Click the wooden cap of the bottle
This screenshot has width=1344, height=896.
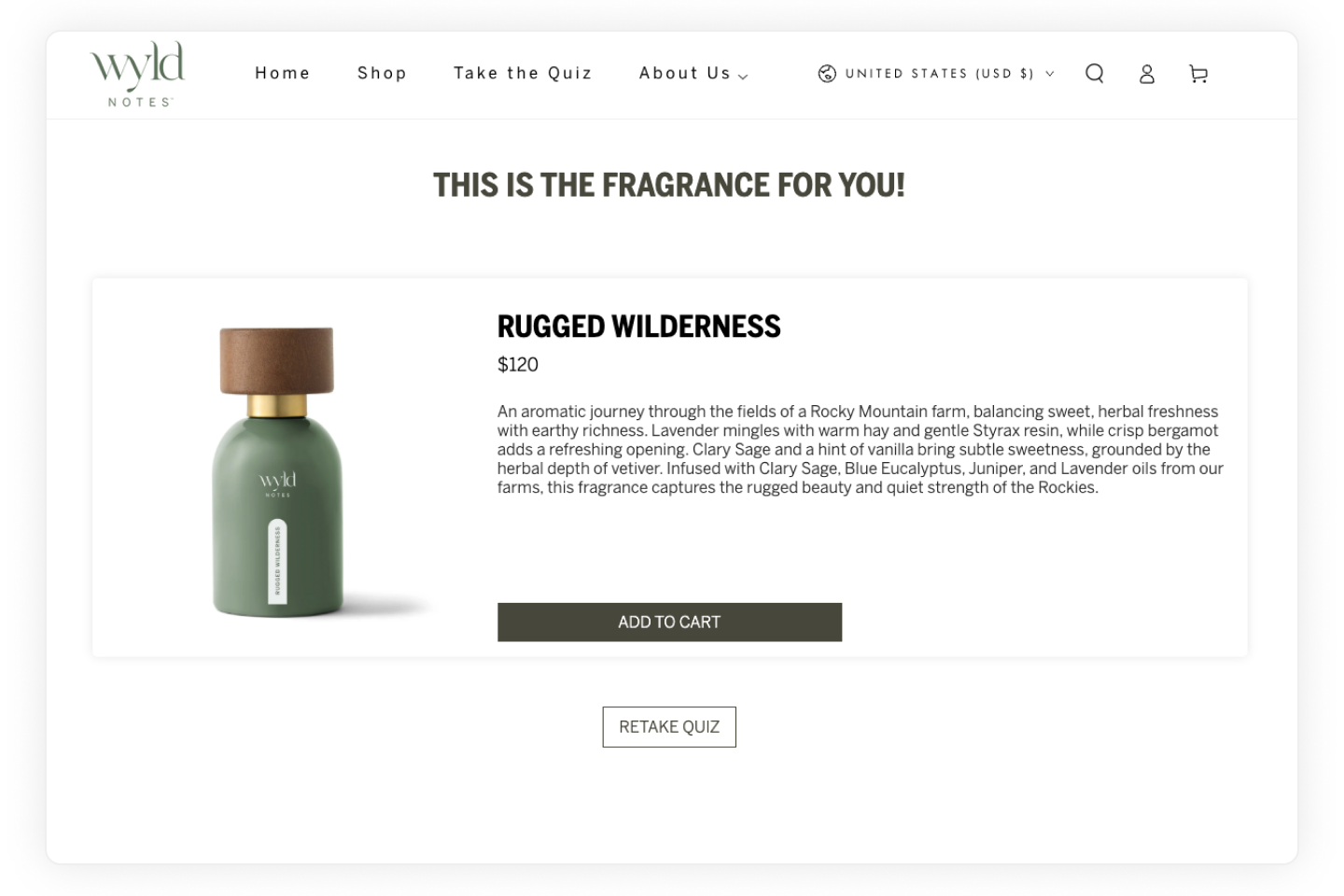(276, 359)
